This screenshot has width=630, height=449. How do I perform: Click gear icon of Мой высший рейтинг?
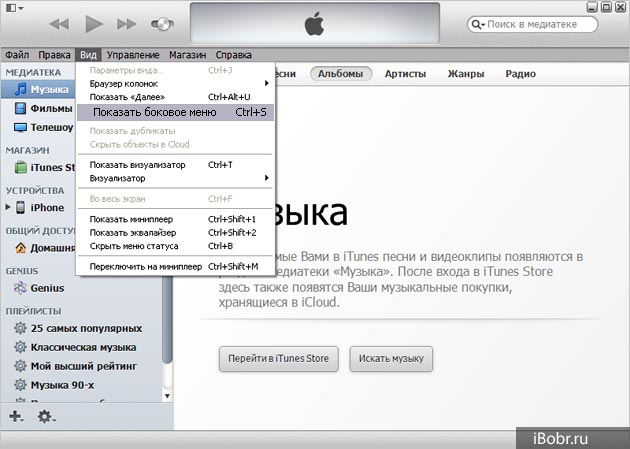coord(20,366)
